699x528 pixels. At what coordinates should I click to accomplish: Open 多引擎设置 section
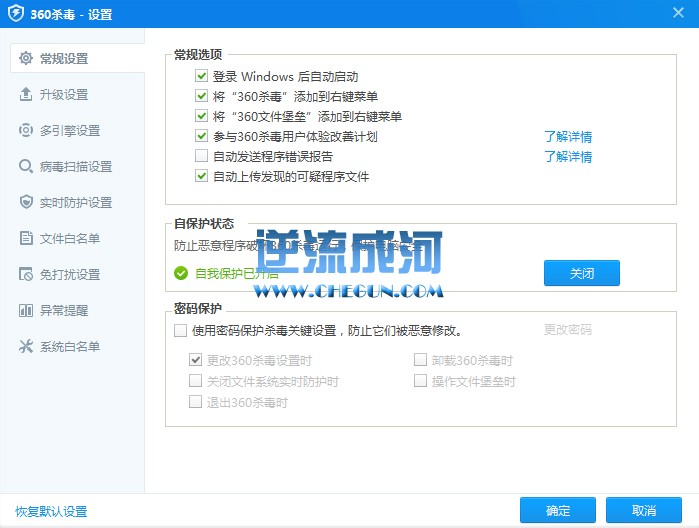72,131
